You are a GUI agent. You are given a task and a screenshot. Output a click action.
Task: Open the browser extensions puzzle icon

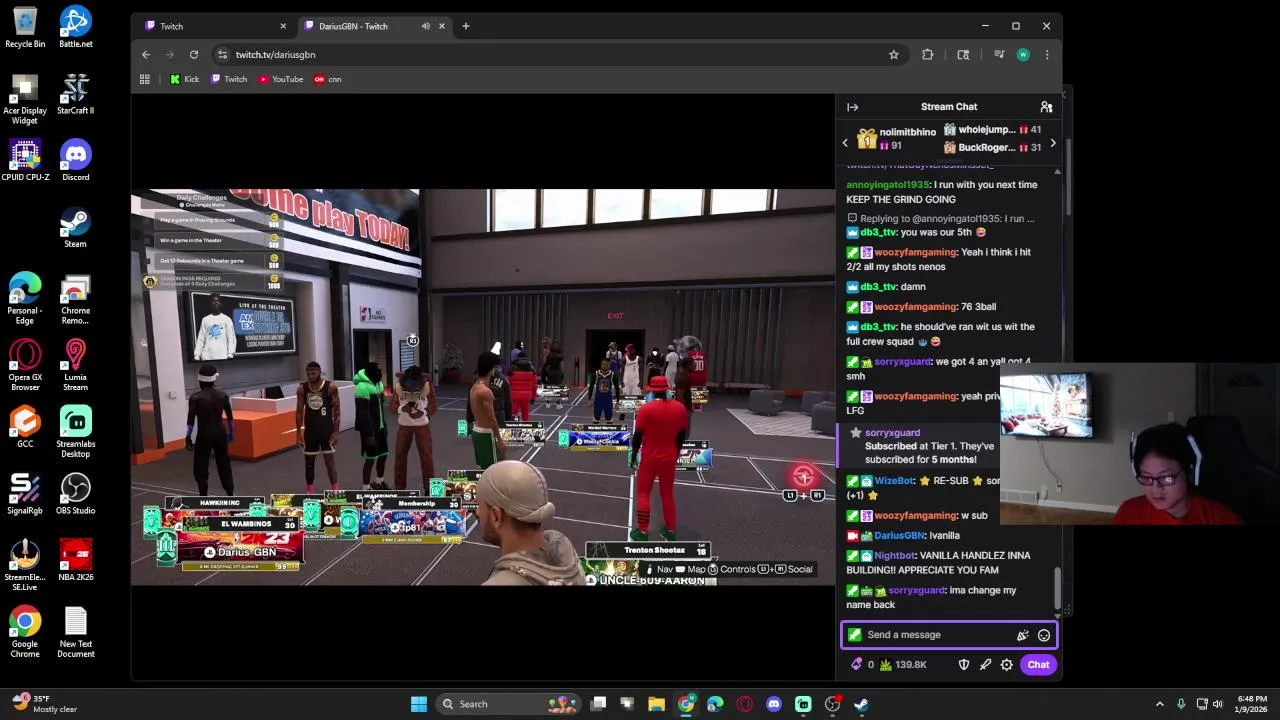[928, 54]
